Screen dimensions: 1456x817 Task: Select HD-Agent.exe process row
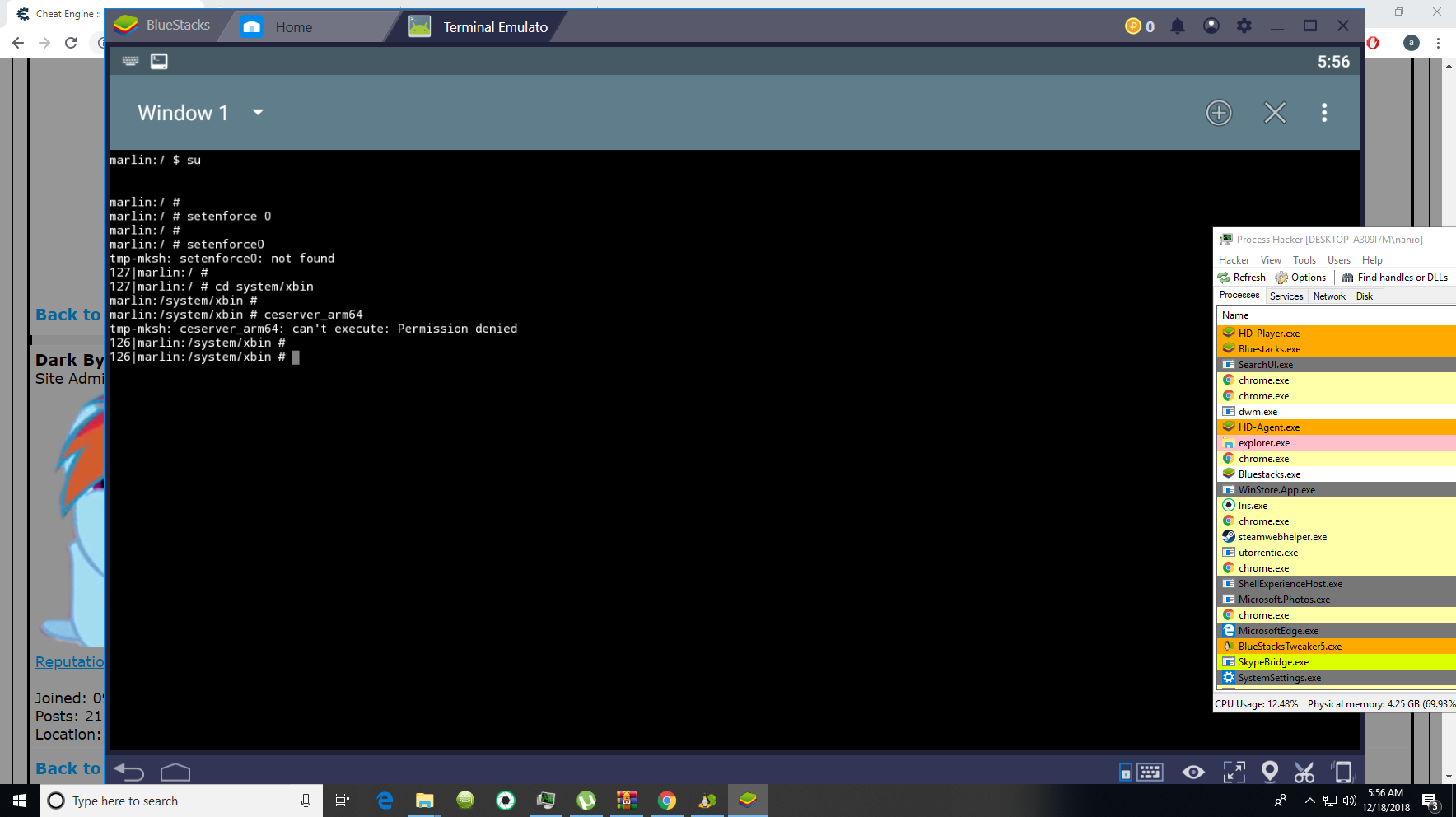pos(1337,427)
